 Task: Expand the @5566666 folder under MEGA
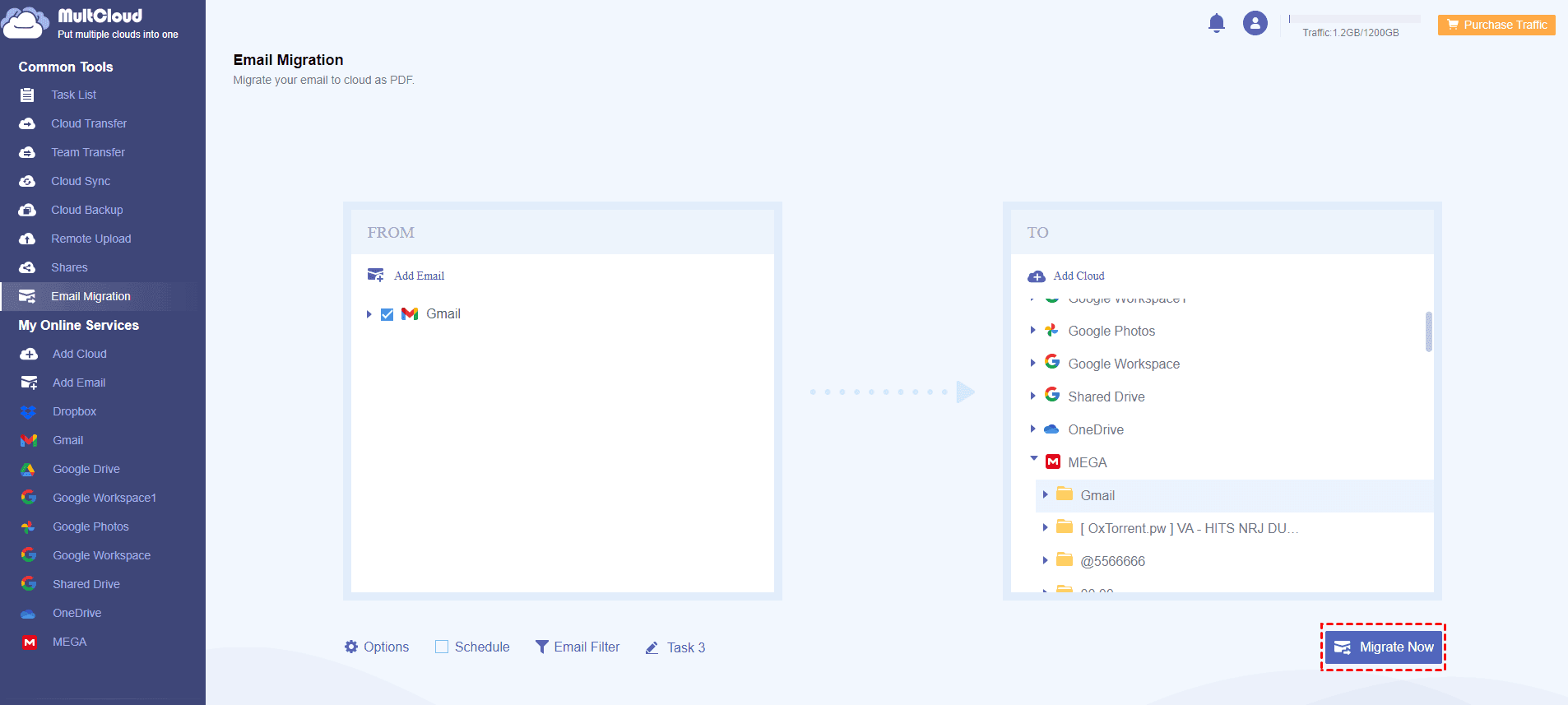(x=1046, y=560)
